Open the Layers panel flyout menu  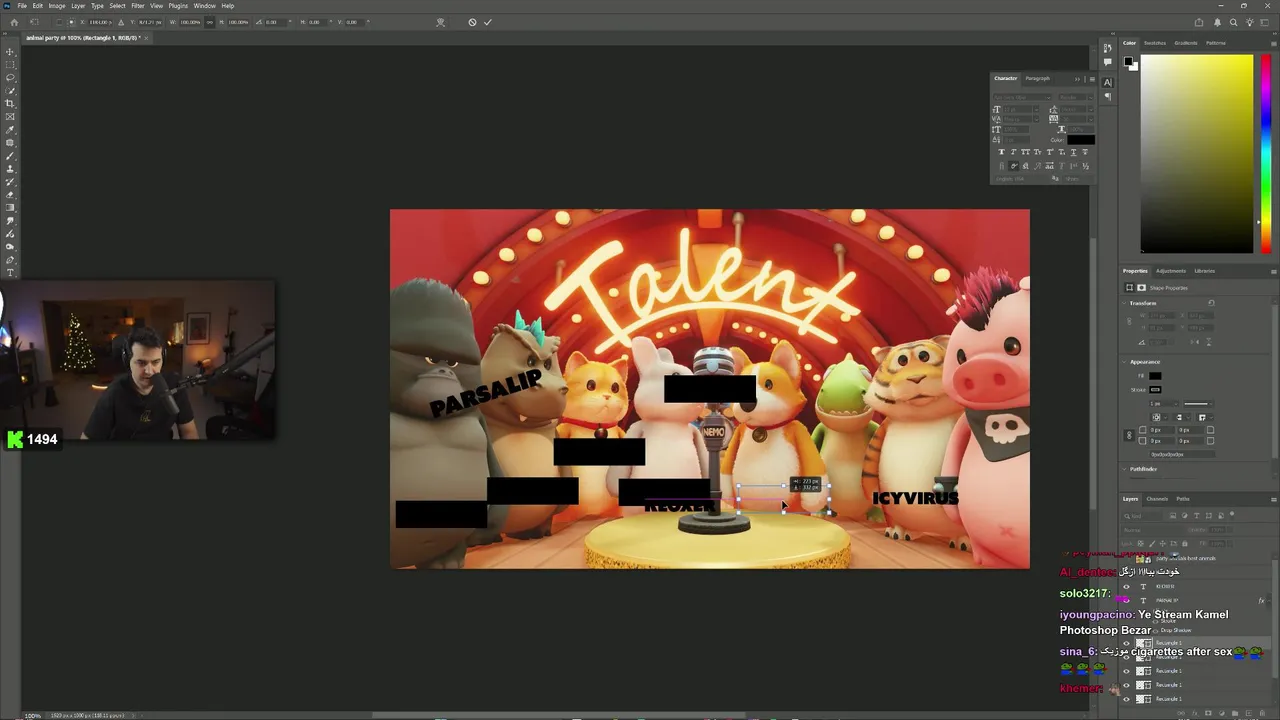(1273, 499)
